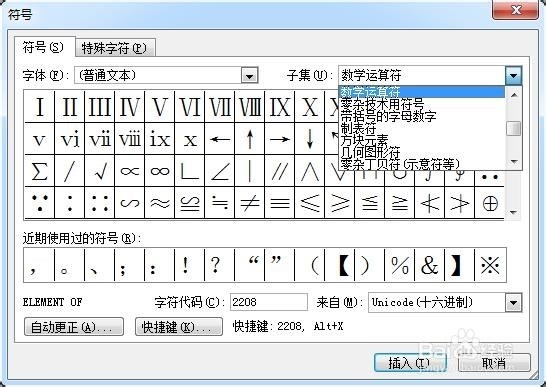Screen dimensions: 546x387
Task: Select the not-equal symbol
Action: 249,203
